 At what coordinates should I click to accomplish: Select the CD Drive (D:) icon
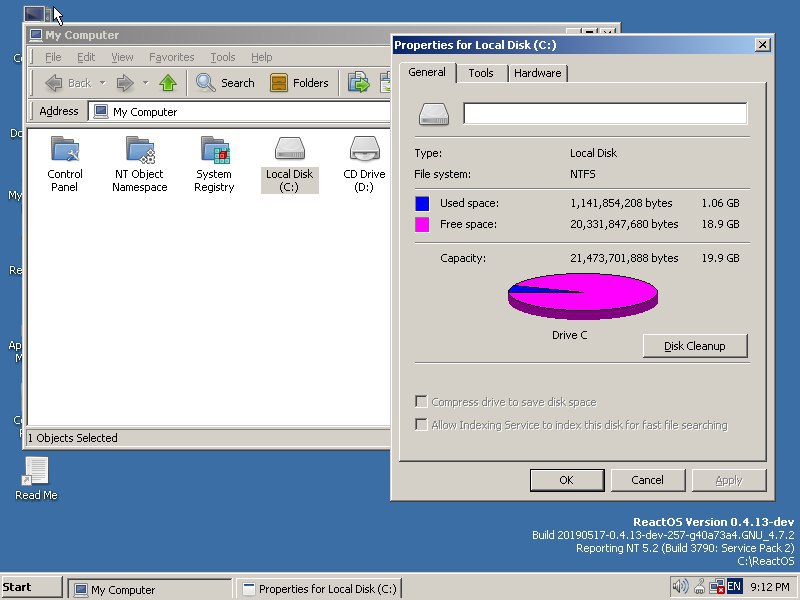[x=364, y=164]
